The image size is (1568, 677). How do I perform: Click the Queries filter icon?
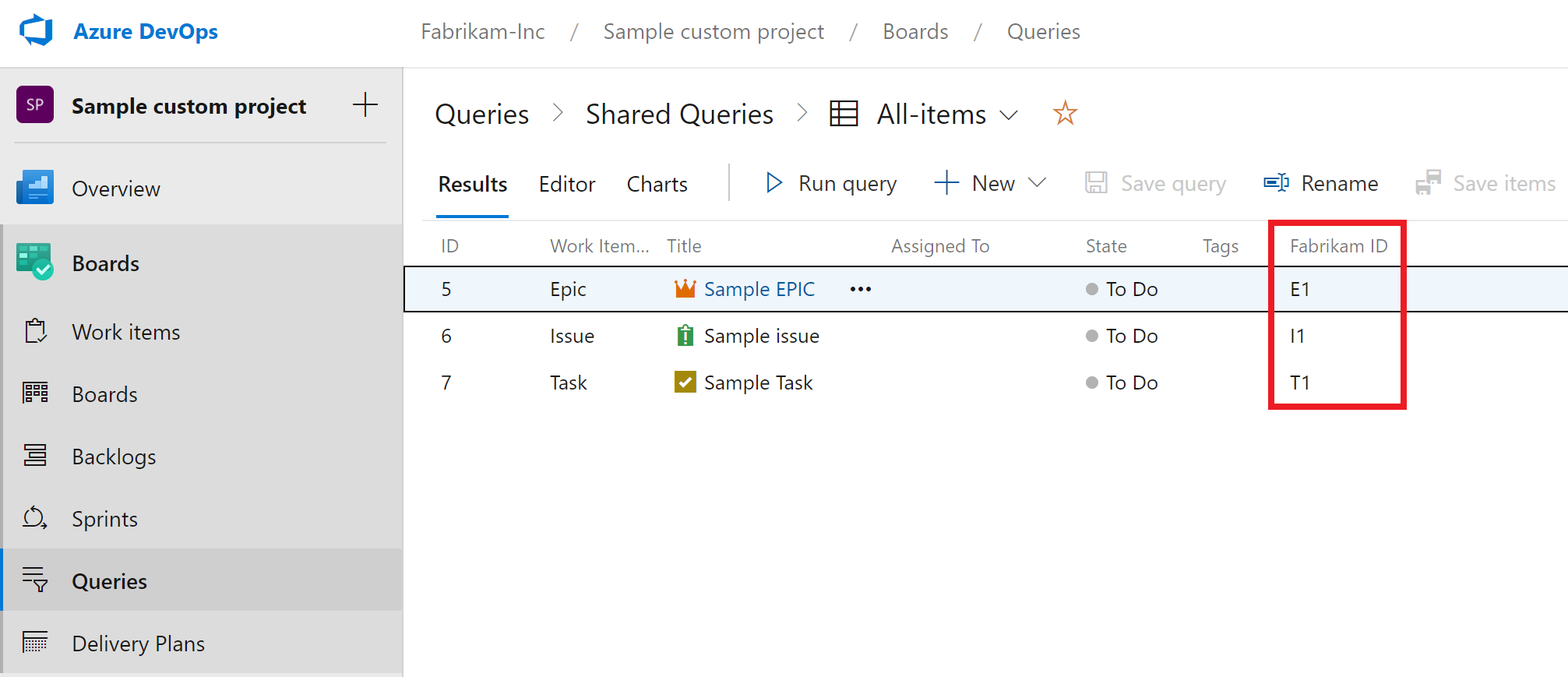click(35, 580)
